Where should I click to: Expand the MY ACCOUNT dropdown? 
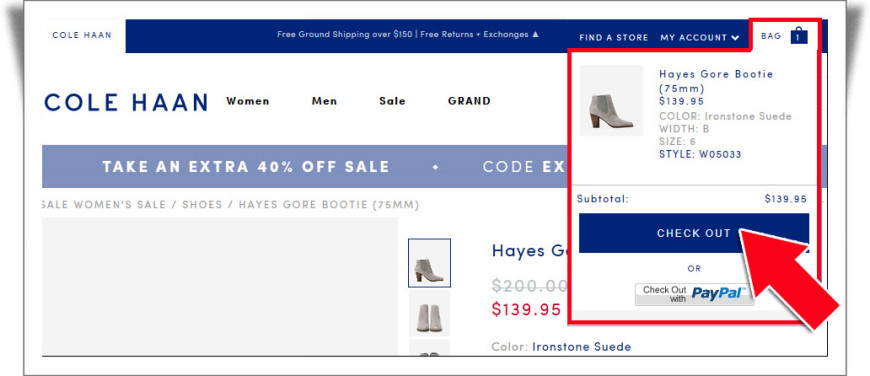pyautogui.click(x=700, y=38)
